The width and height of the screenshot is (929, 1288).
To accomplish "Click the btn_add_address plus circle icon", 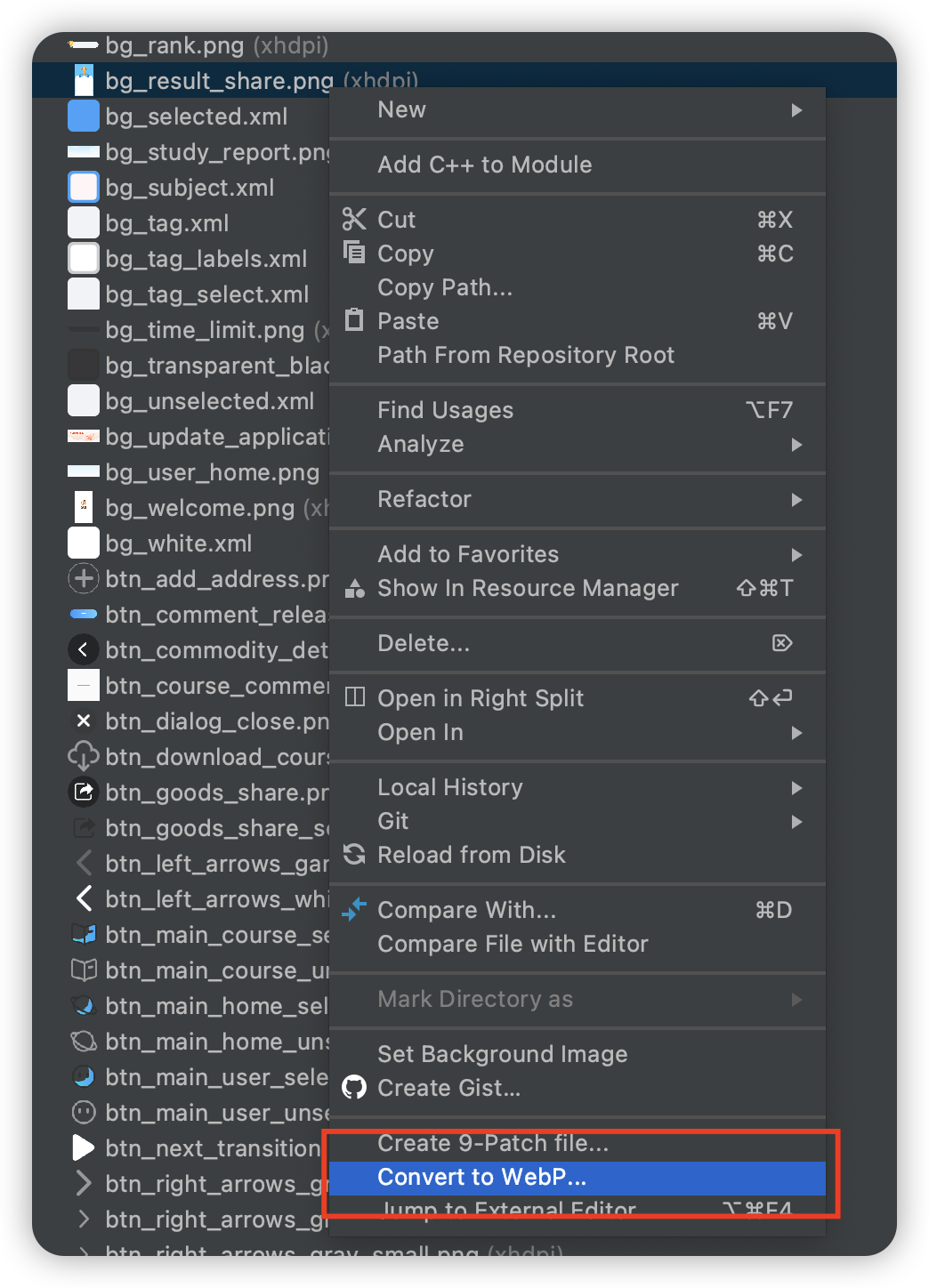I will [x=84, y=579].
